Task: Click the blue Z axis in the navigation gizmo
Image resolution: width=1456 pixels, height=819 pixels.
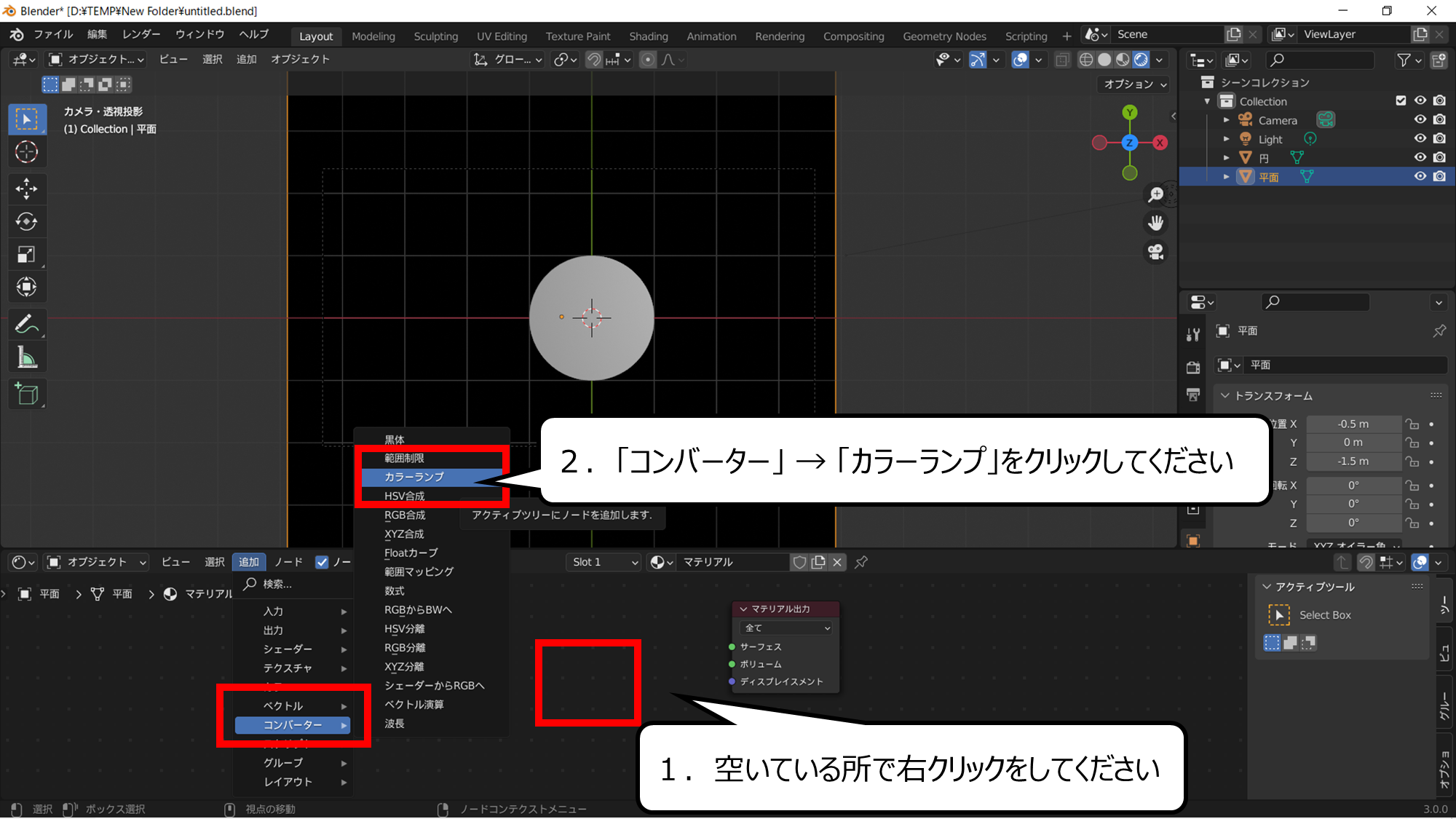Action: (x=1129, y=143)
